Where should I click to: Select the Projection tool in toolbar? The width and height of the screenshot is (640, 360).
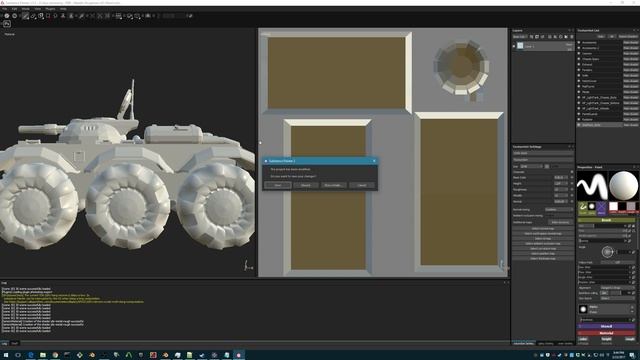(41, 16)
